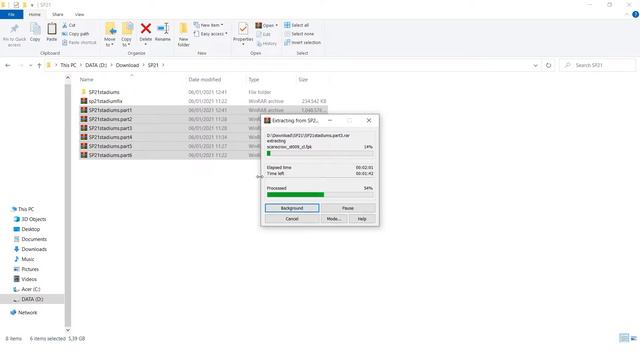Click the Properties icon
Screen dimensions: 640x360
(x=243, y=29)
